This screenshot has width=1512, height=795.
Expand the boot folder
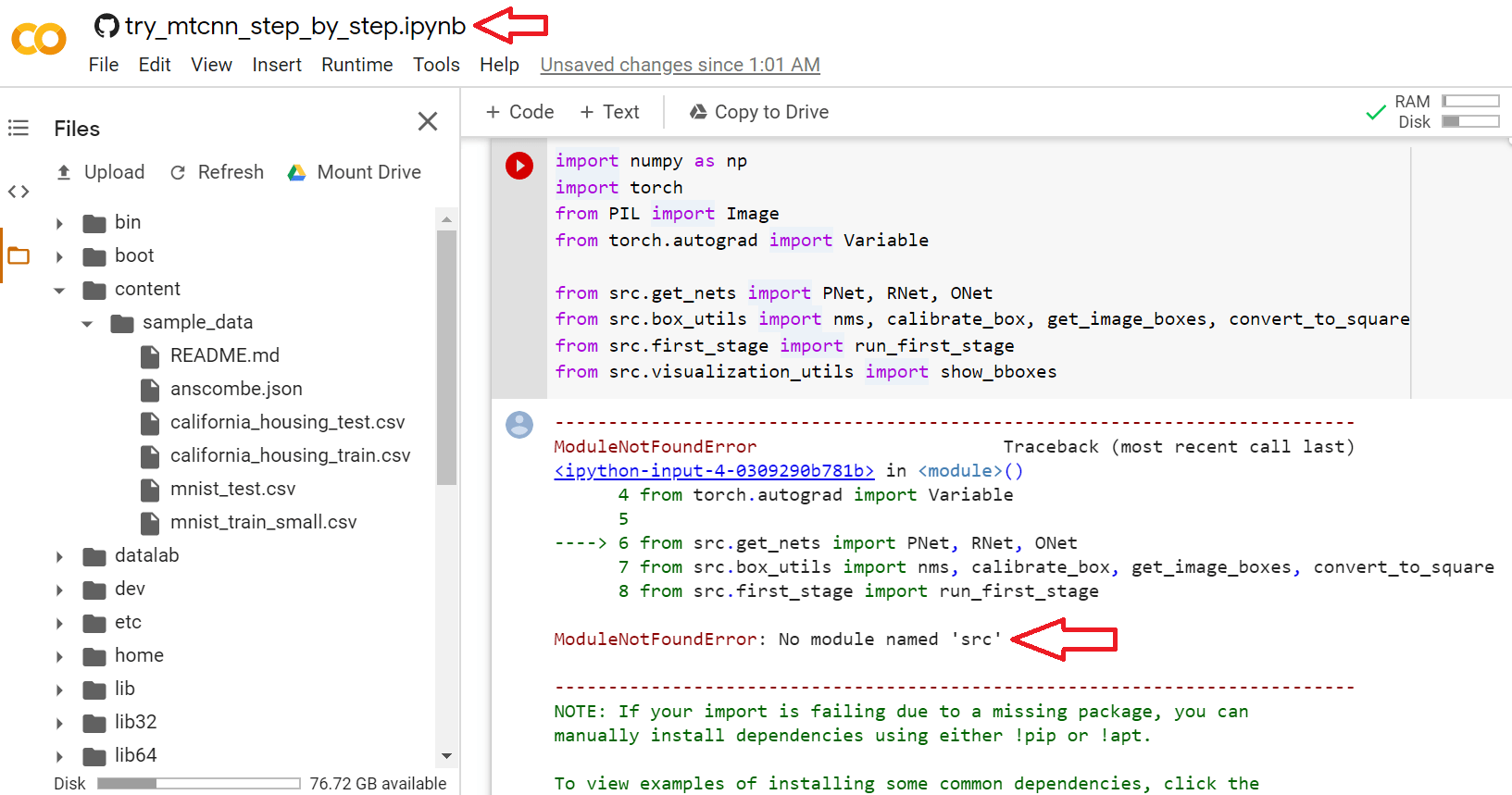click(x=59, y=256)
